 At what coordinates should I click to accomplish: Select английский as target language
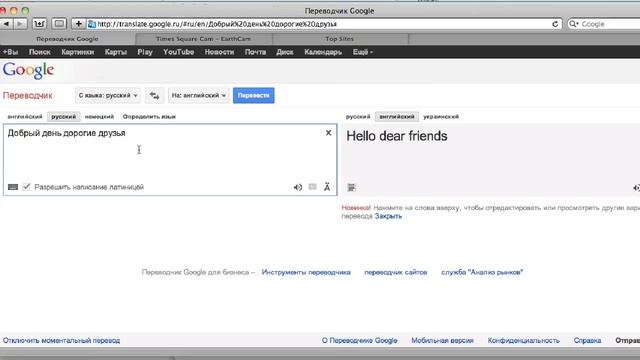(x=397, y=117)
